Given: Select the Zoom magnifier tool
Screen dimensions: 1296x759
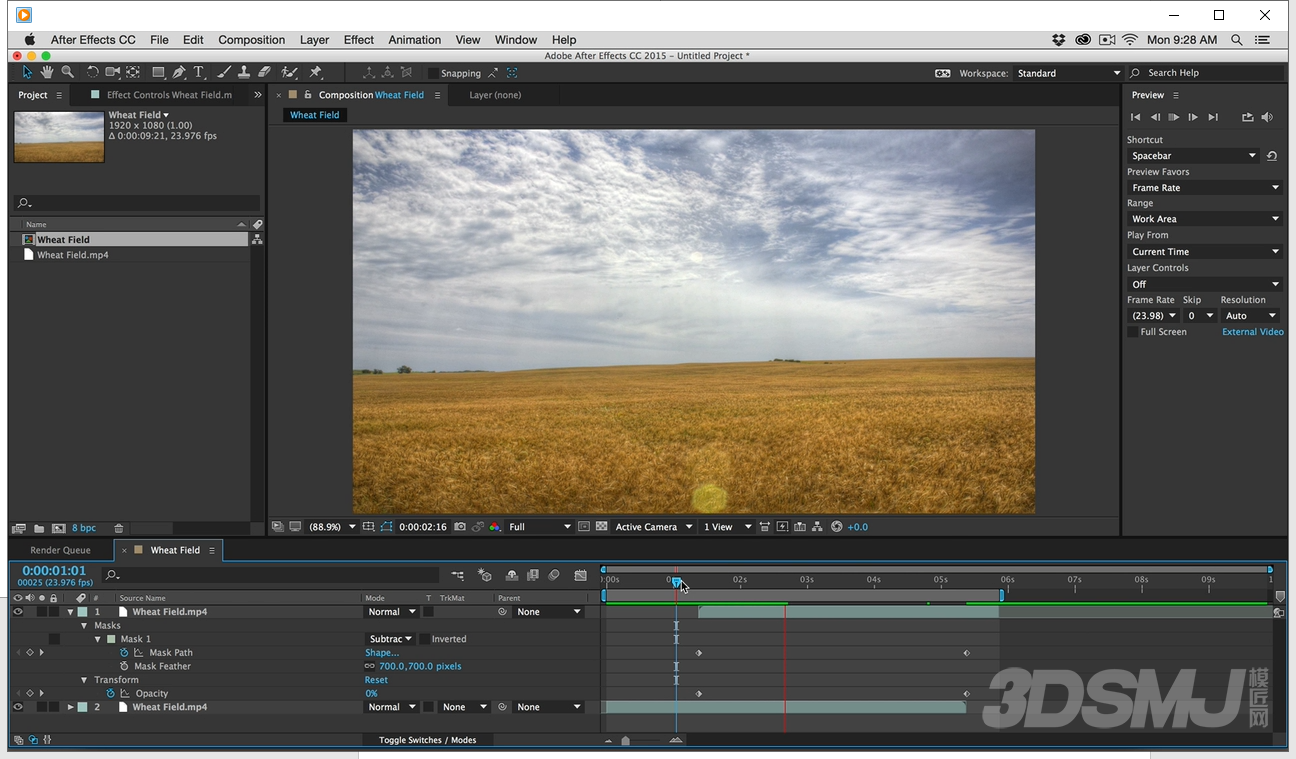Looking at the screenshot, I should pos(67,72).
